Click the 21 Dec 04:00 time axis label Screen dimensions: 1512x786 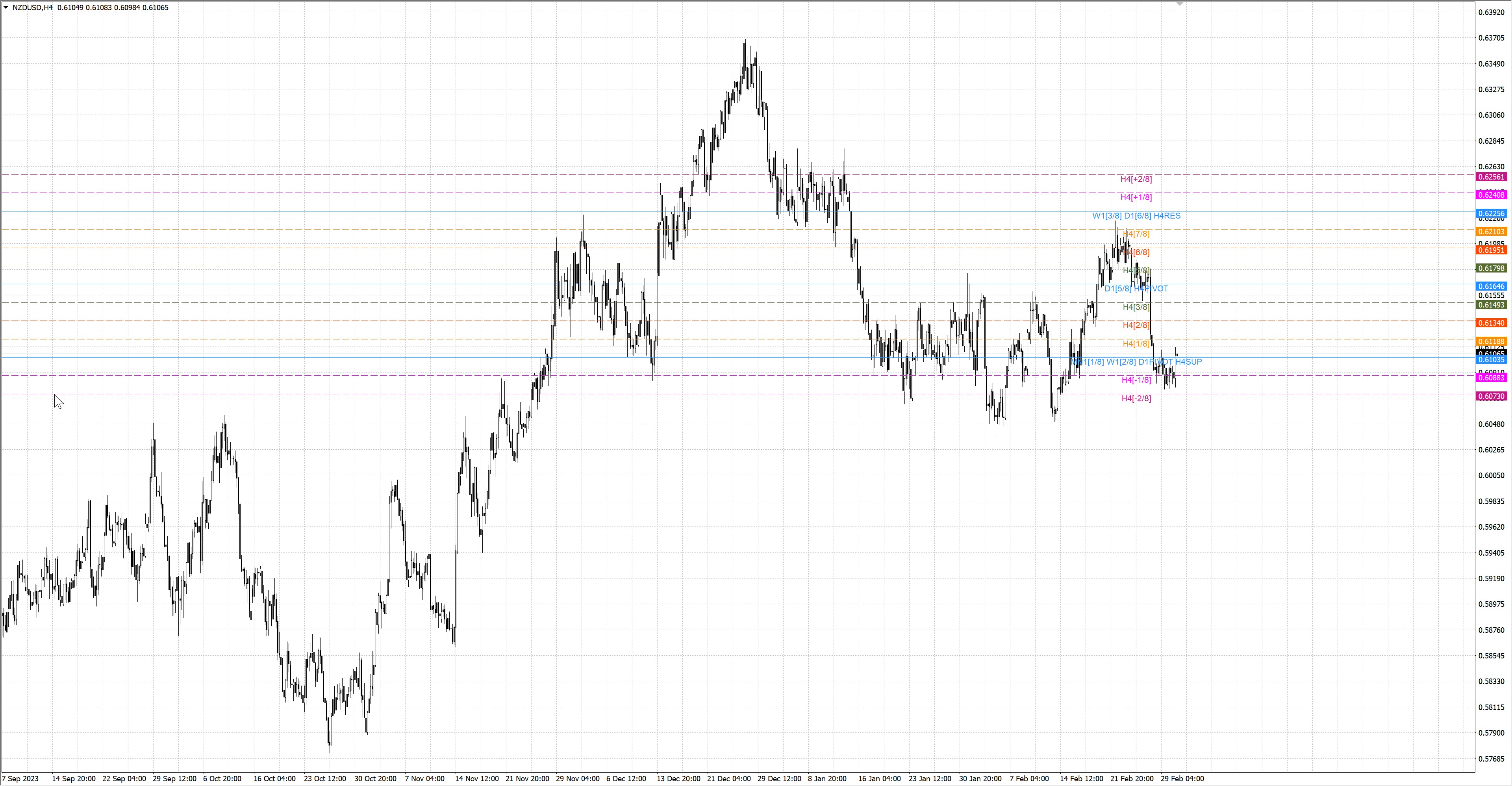tap(728, 779)
